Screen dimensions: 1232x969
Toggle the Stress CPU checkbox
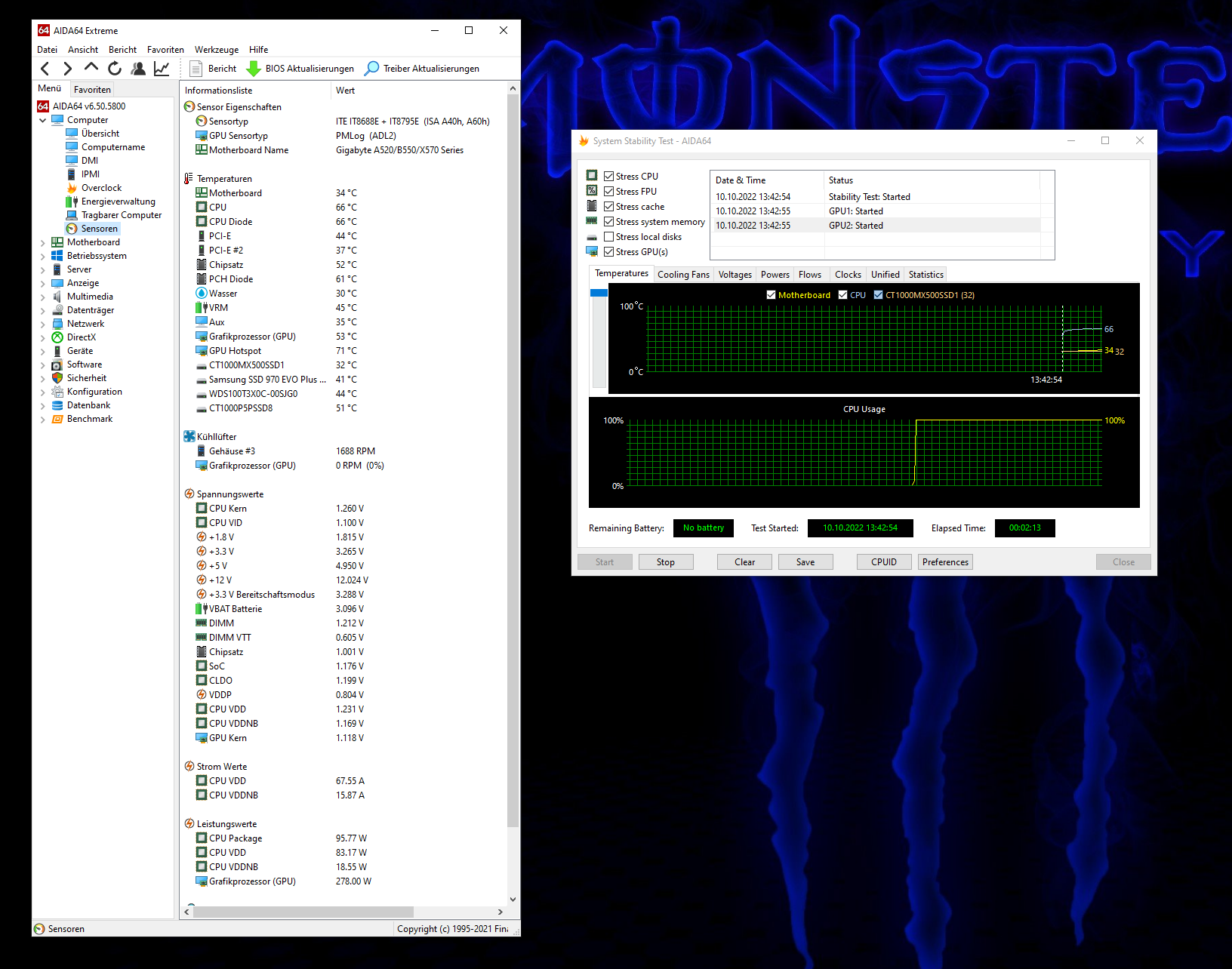click(608, 177)
